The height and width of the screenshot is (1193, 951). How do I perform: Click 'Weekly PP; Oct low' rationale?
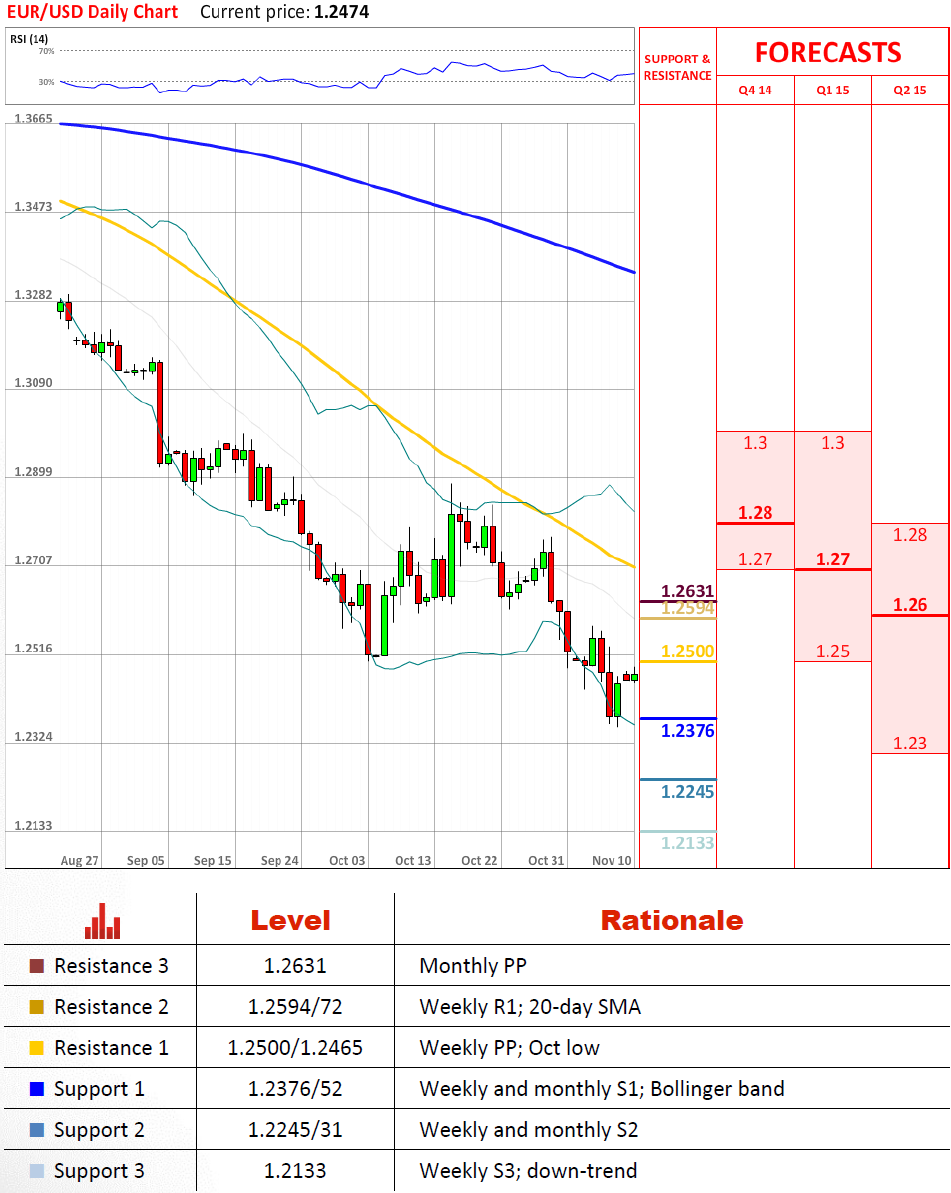[x=510, y=1048]
